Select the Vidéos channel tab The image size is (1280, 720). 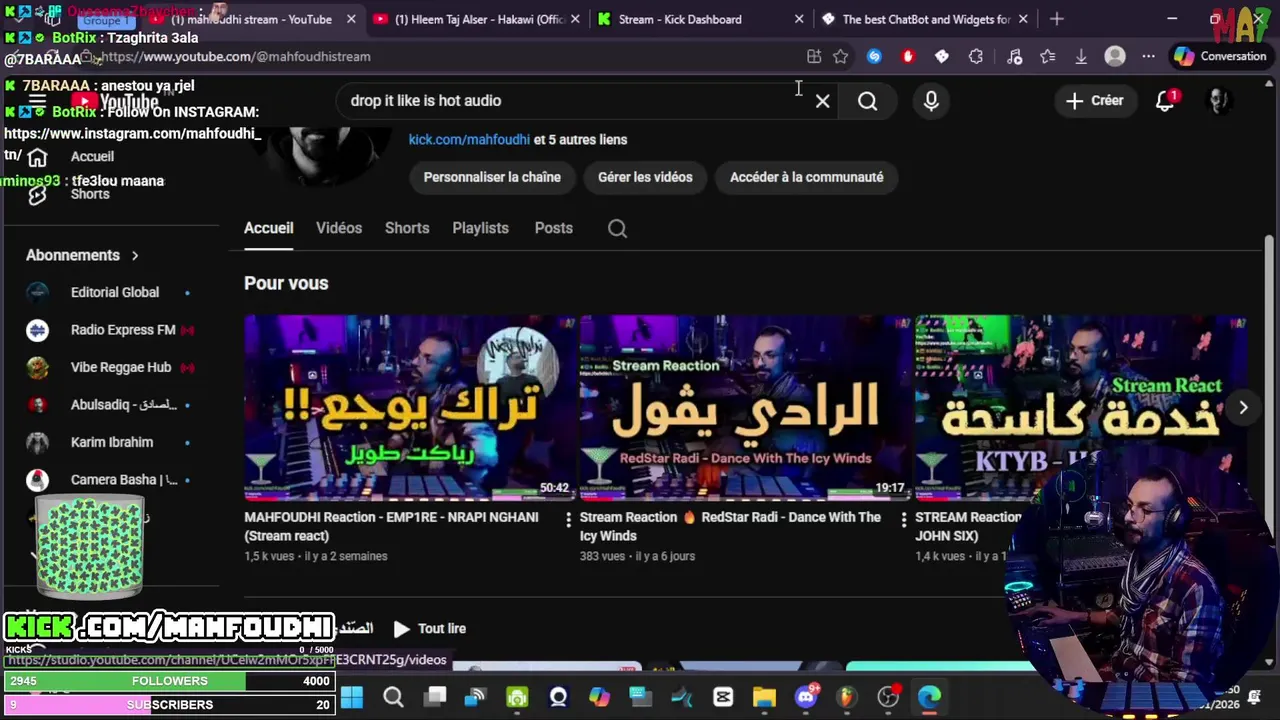(x=339, y=228)
